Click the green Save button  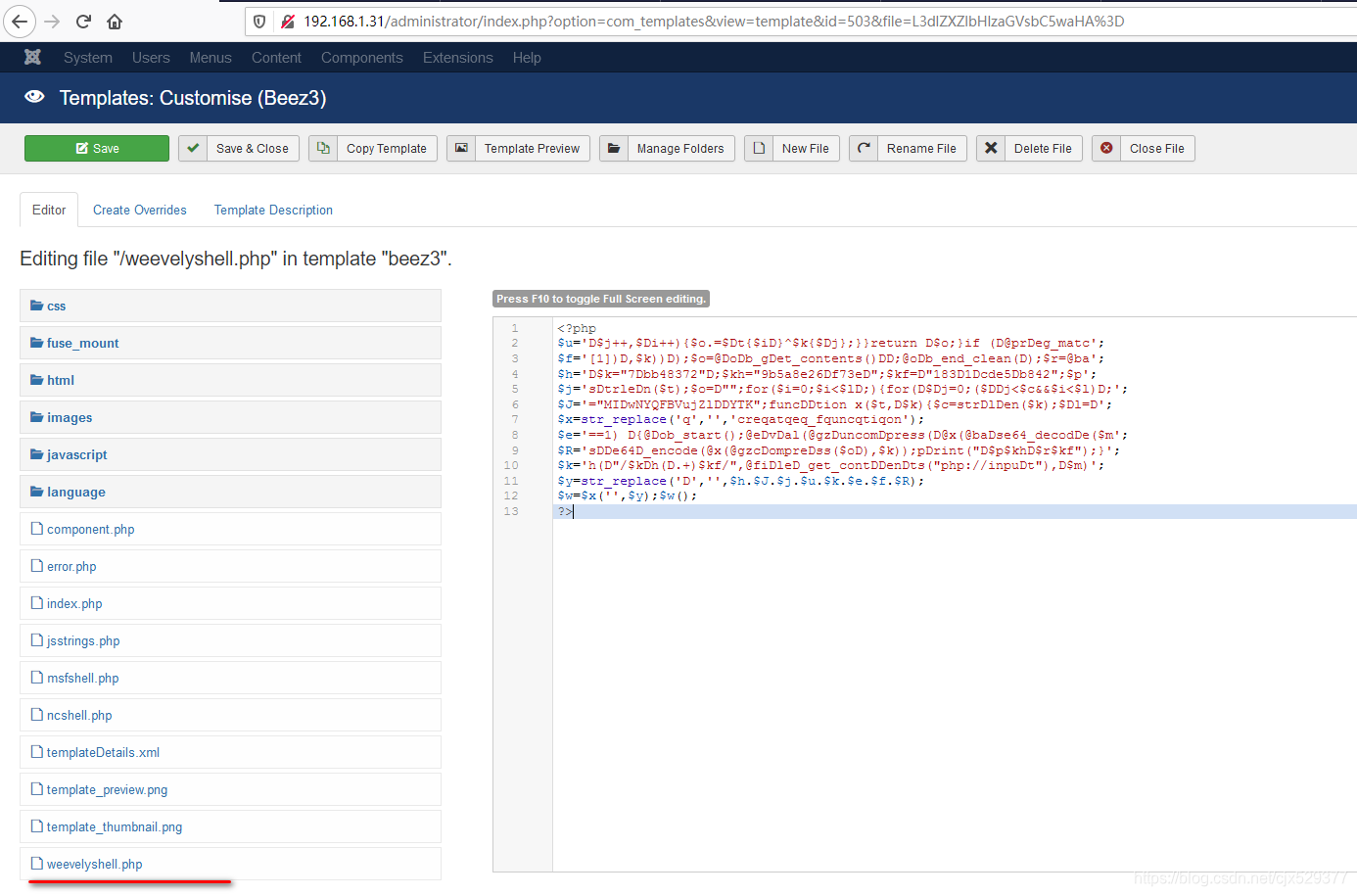[97, 148]
